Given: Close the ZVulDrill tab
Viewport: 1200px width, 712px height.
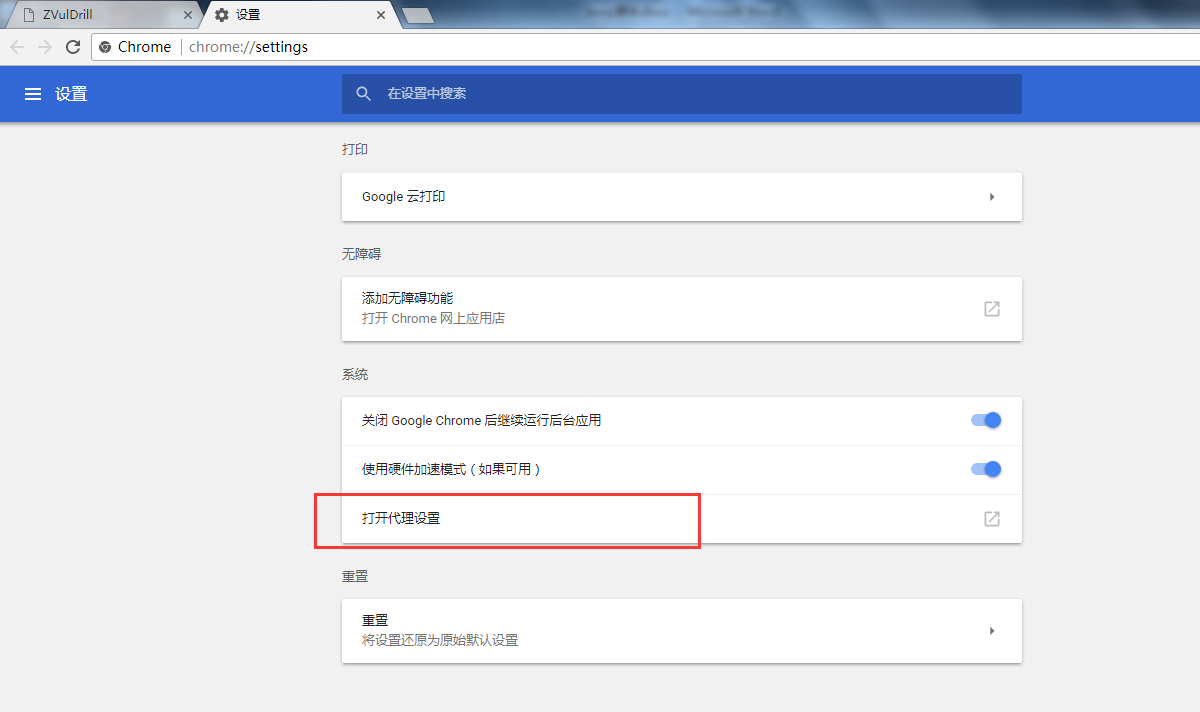Looking at the screenshot, I should coord(188,15).
